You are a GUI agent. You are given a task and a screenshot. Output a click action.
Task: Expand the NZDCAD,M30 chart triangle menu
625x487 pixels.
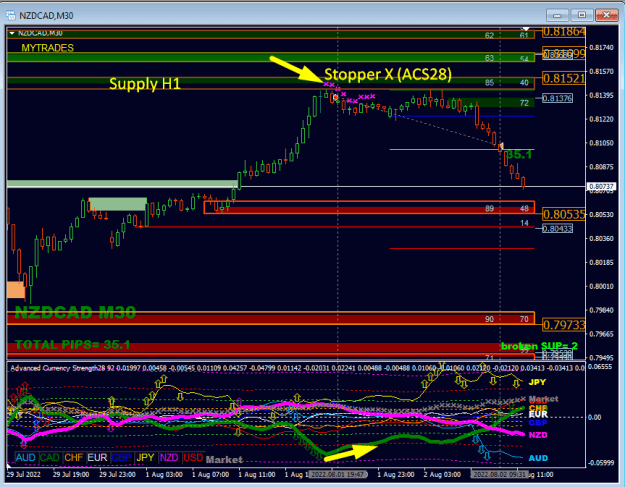click(x=12, y=33)
